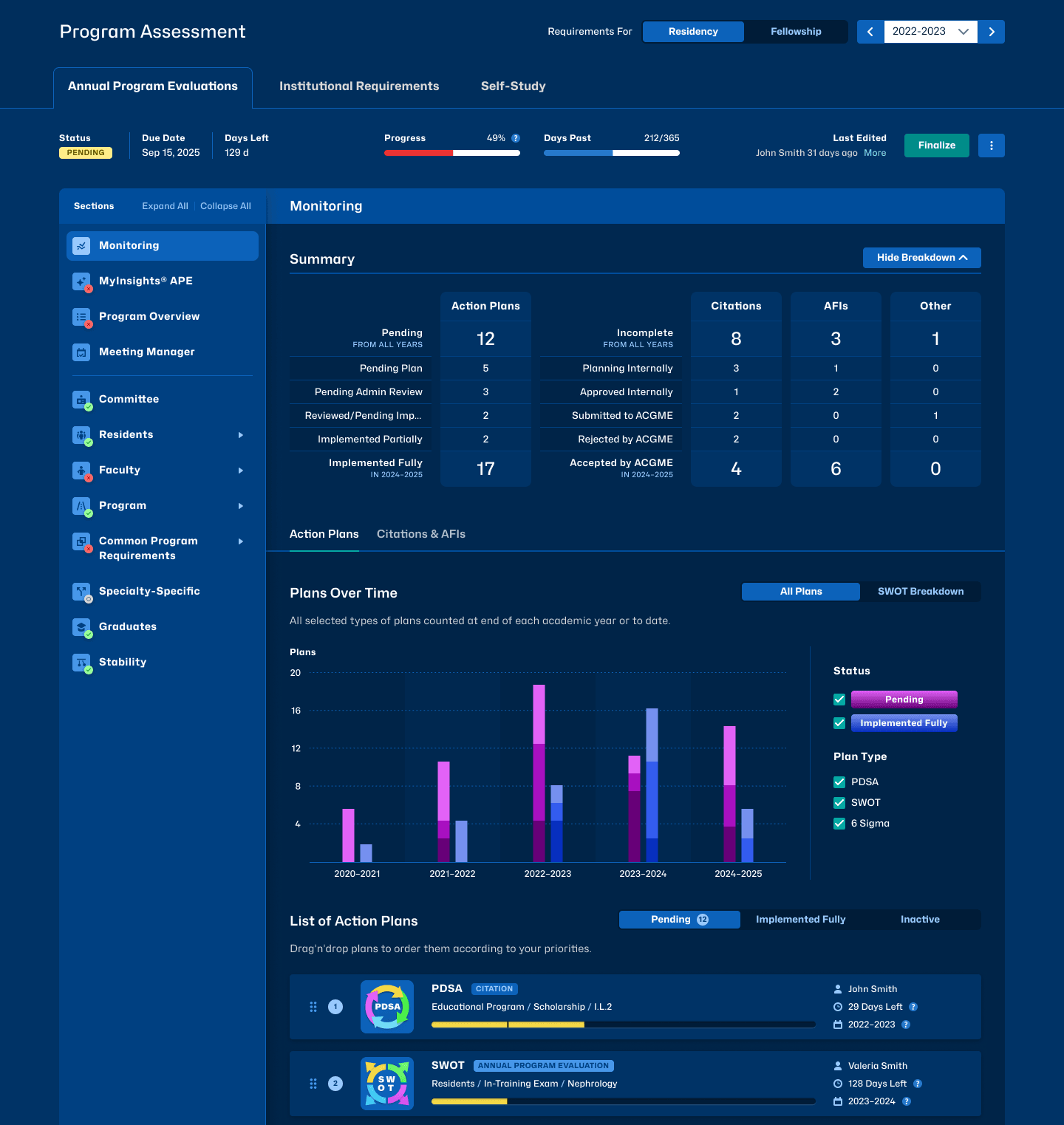1064x1125 pixels.
Task: Open the three-dot more options menu
Action: click(x=991, y=146)
